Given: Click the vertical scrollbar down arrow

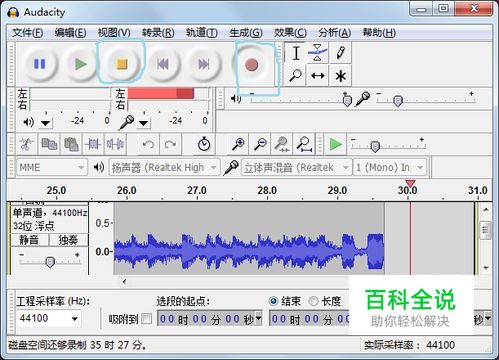Looking at the screenshot, I should pos(486,268).
